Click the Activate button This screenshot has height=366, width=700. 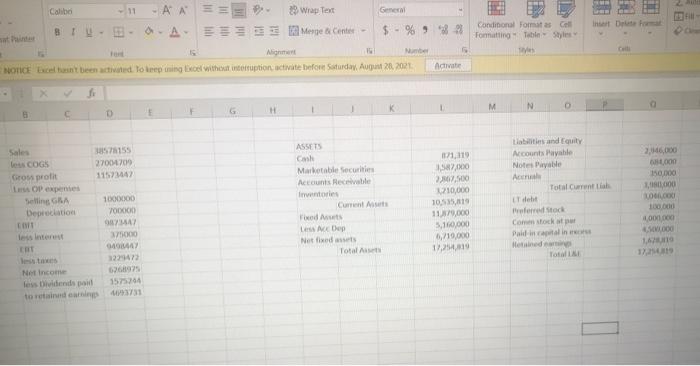coord(447,66)
